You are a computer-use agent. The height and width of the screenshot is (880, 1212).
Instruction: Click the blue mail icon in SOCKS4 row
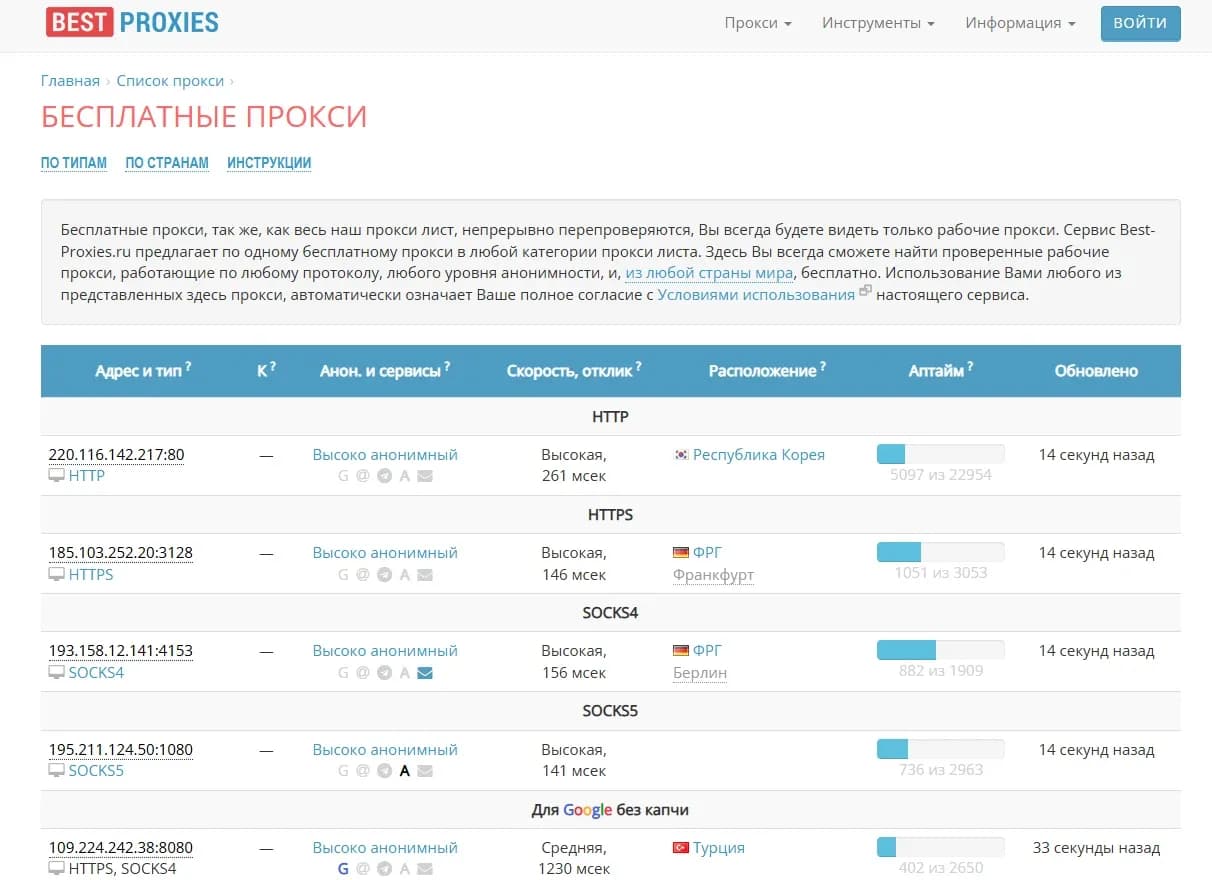coord(424,673)
